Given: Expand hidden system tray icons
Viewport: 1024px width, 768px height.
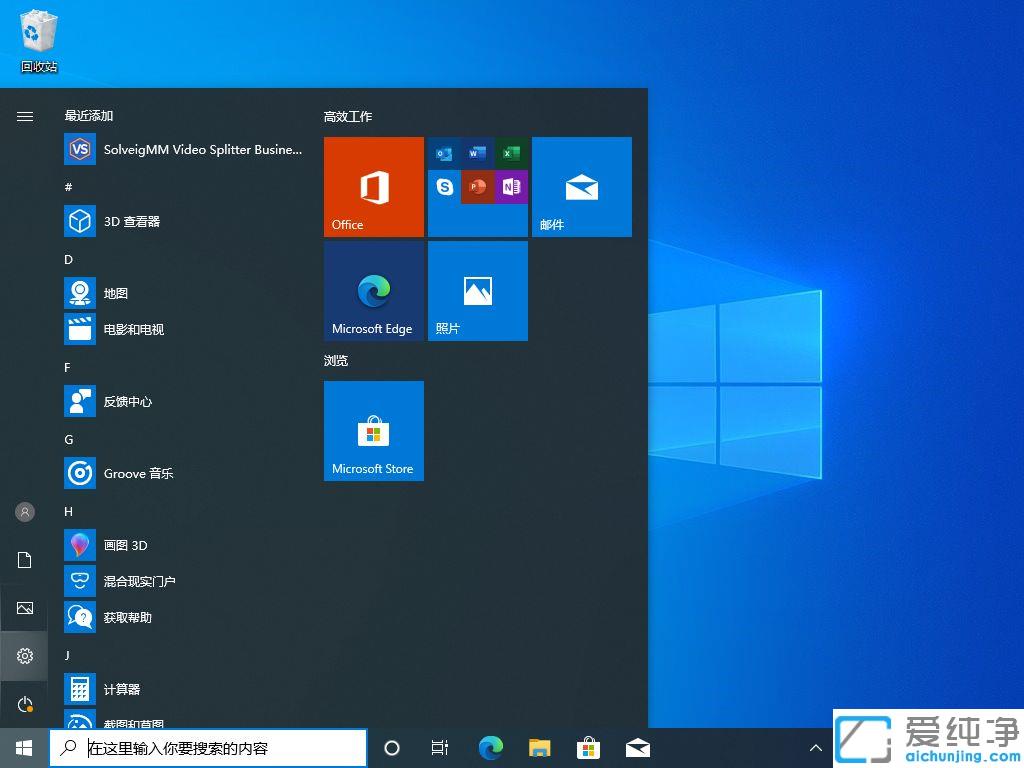Looking at the screenshot, I should coord(815,747).
